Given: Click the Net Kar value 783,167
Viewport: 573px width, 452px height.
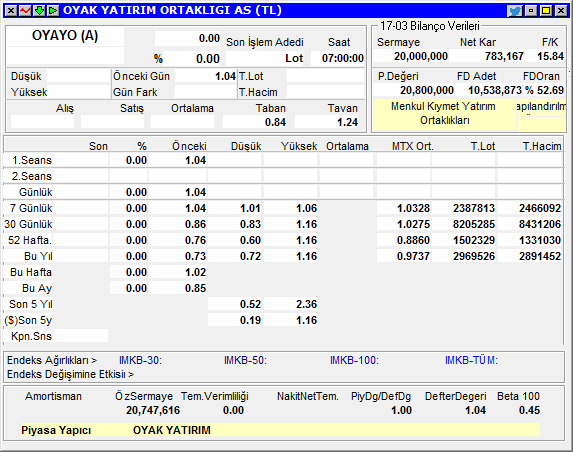Looking at the screenshot, I should pos(504,56).
